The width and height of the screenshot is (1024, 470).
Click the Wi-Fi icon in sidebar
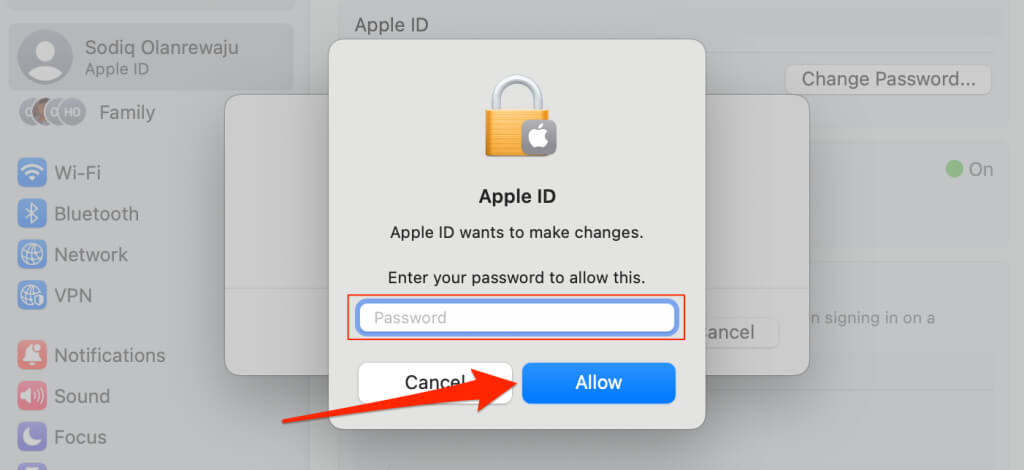point(32,173)
